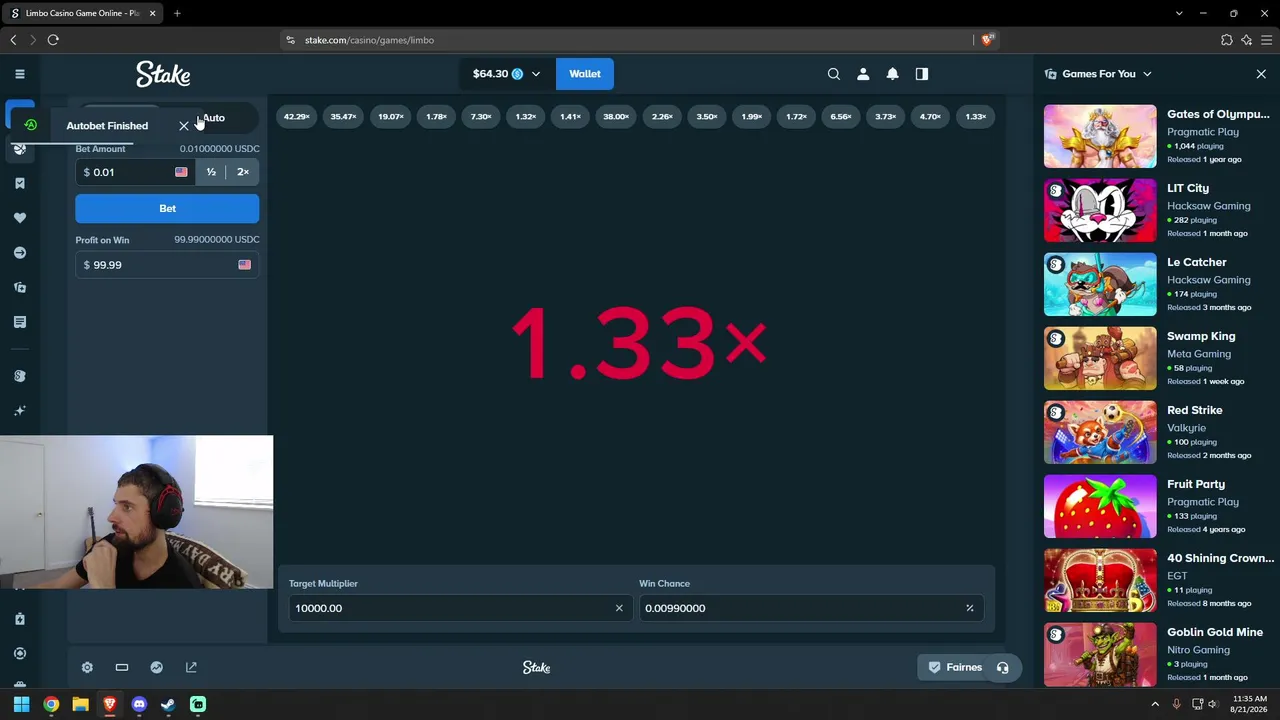Open browser extensions puzzle icon
This screenshot has width=1280, height=720.
coord(1227,40)
